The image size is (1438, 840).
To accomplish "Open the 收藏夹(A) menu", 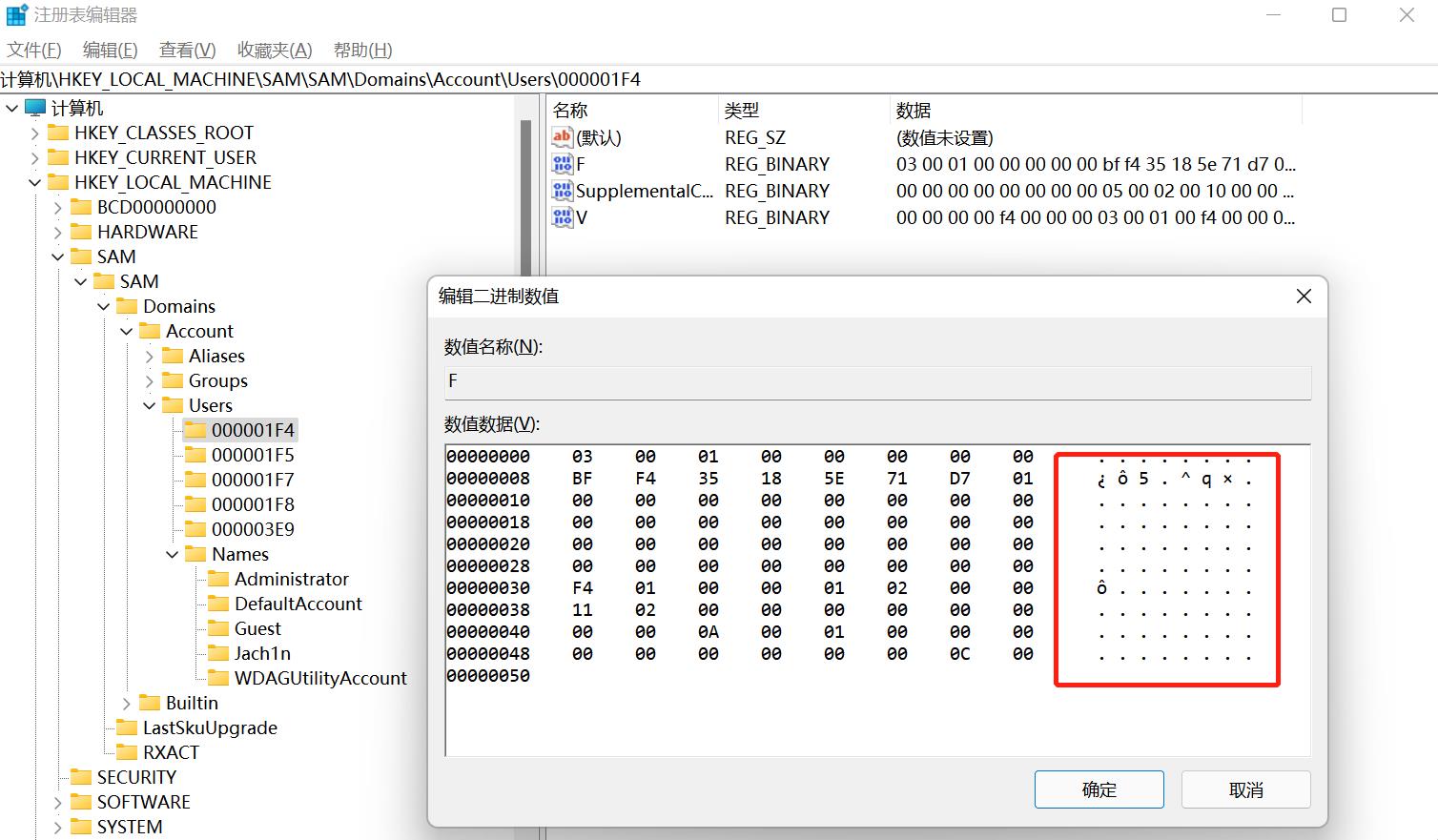I will [275, 50].
